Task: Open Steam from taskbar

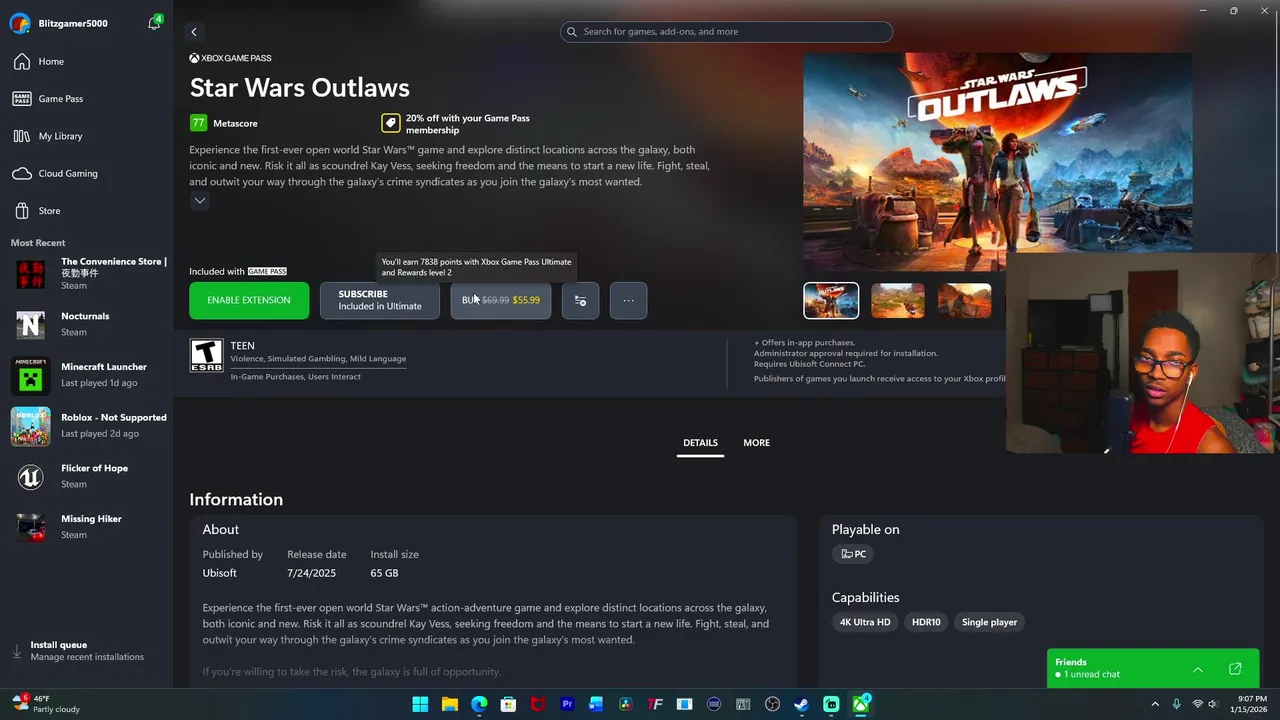Action: point(802,704)
